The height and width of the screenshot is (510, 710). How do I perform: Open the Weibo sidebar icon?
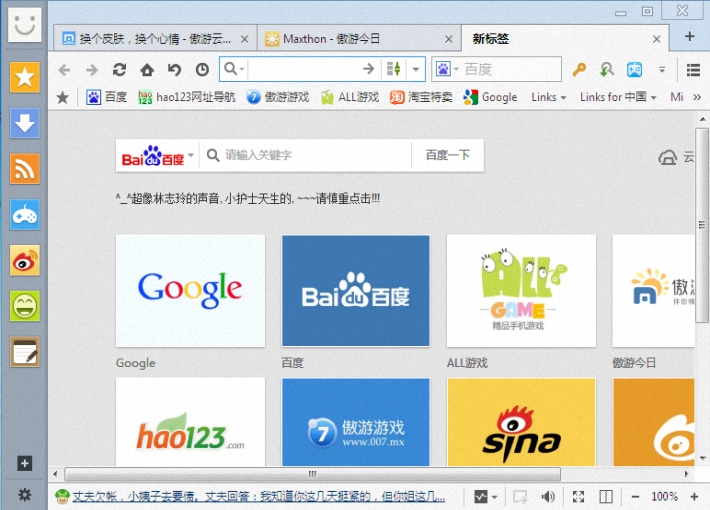coord(24,260)
